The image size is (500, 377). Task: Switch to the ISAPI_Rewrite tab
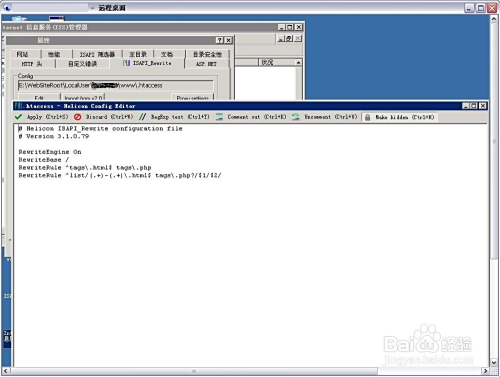tap(147, 63)
